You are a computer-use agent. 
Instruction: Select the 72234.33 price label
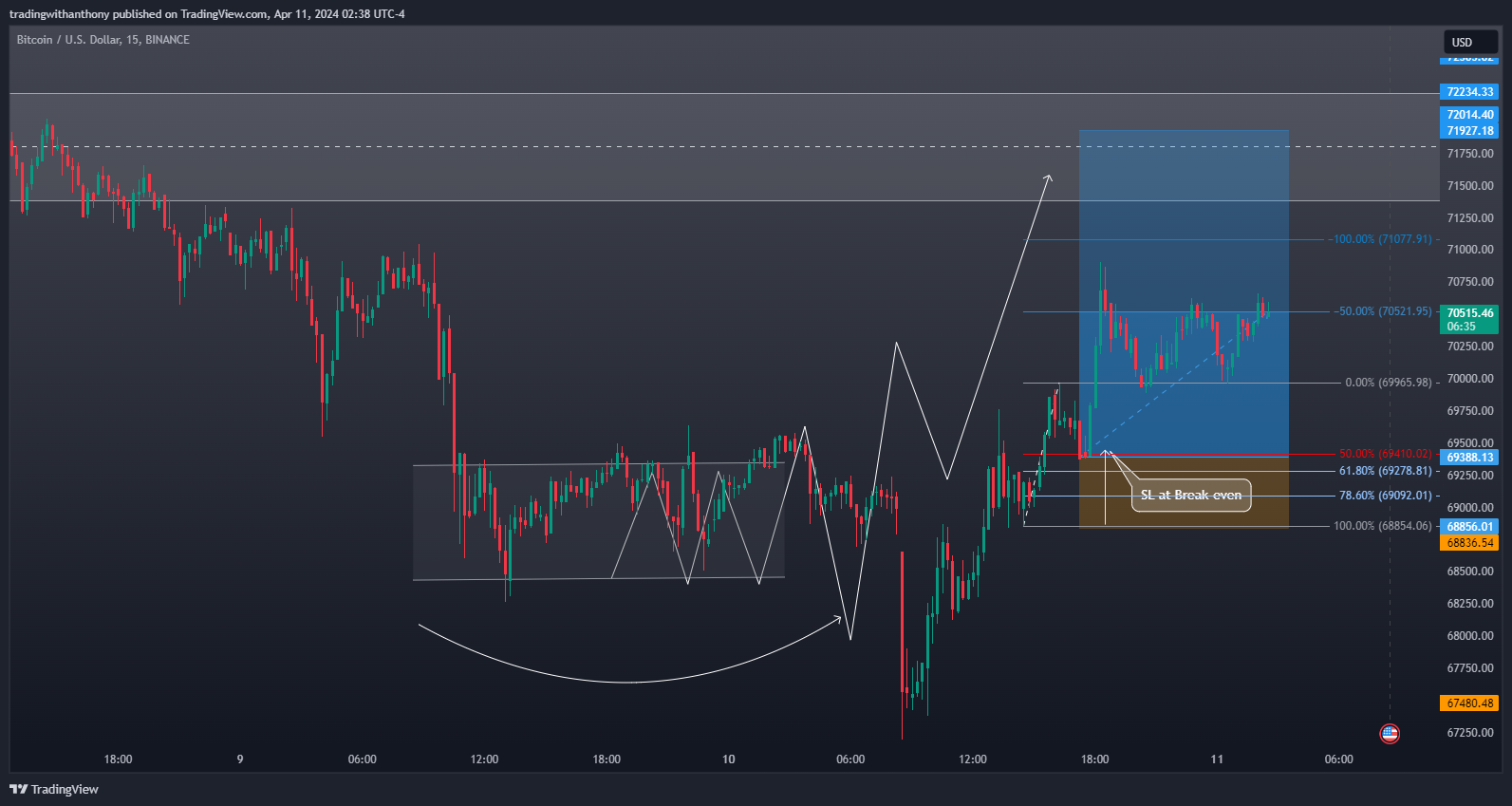[1469, 92]
